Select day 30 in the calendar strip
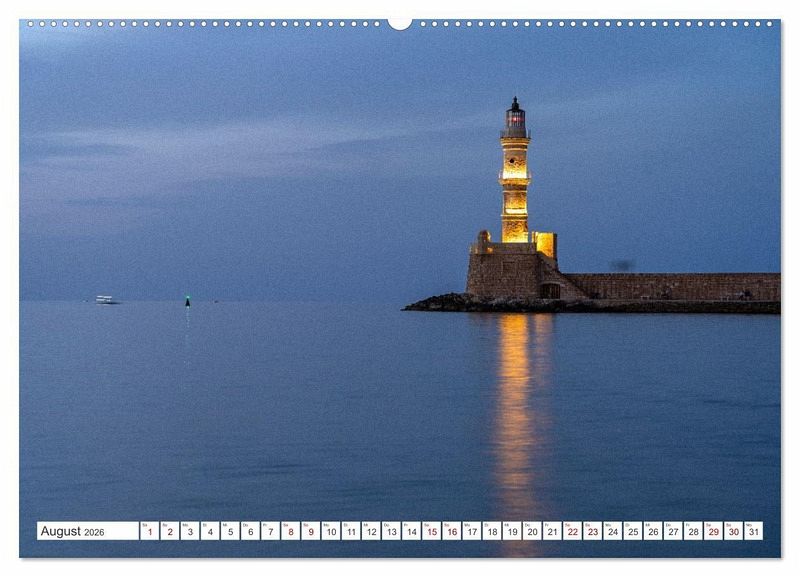800x577 pixels. click(x=734, y=531)
